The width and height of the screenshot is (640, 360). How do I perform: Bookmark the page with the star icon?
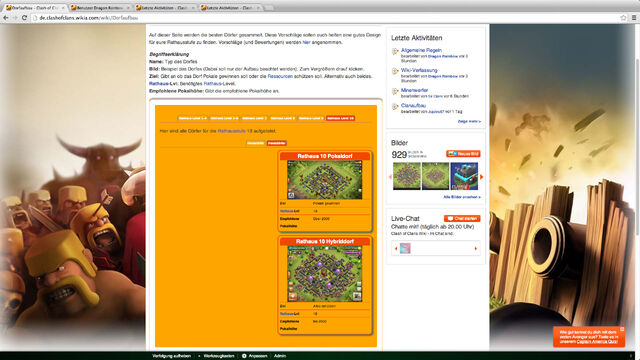(x=623, y=18)
